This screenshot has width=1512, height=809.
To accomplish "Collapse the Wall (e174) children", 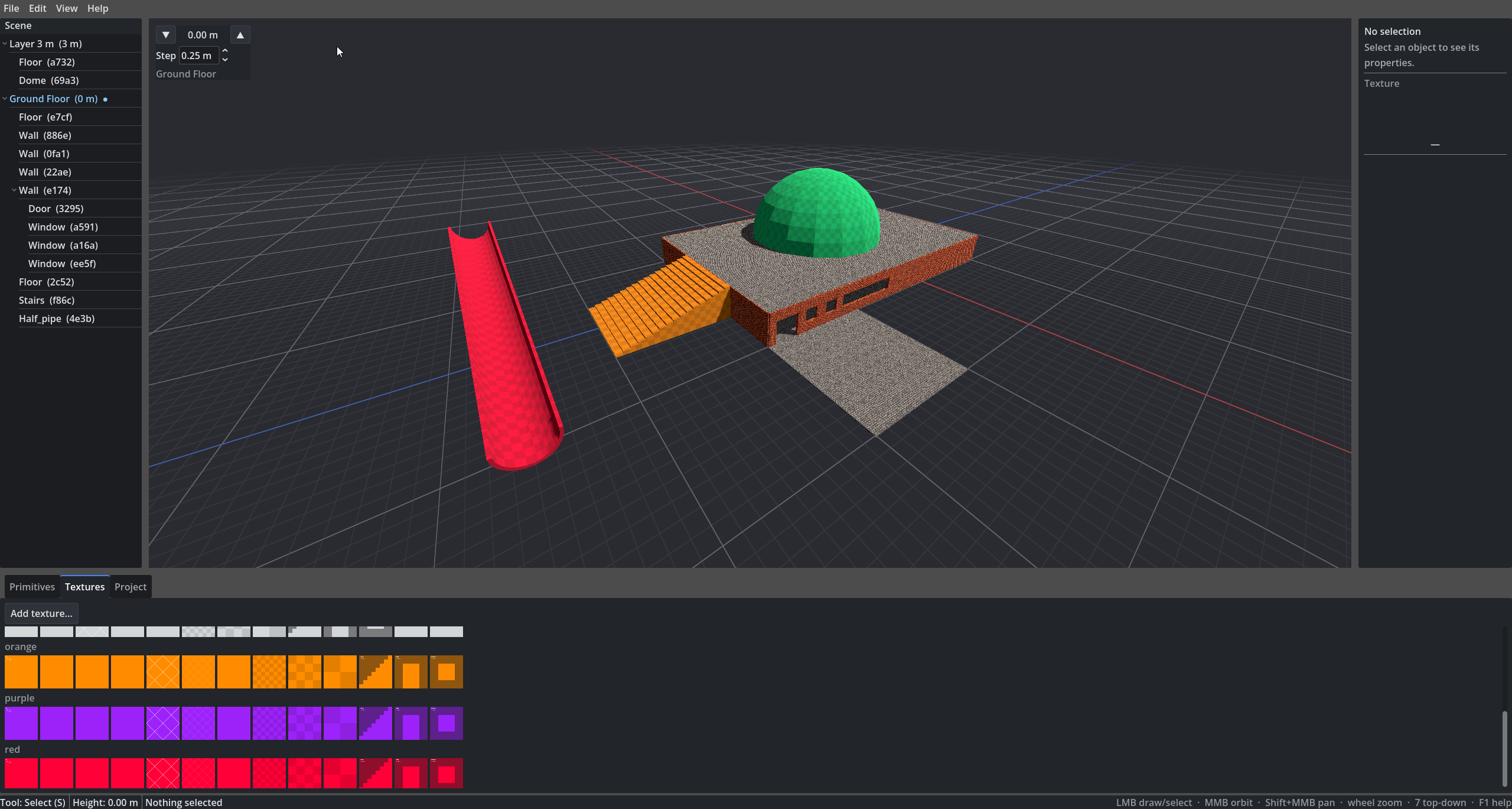I will coord(14,190).
